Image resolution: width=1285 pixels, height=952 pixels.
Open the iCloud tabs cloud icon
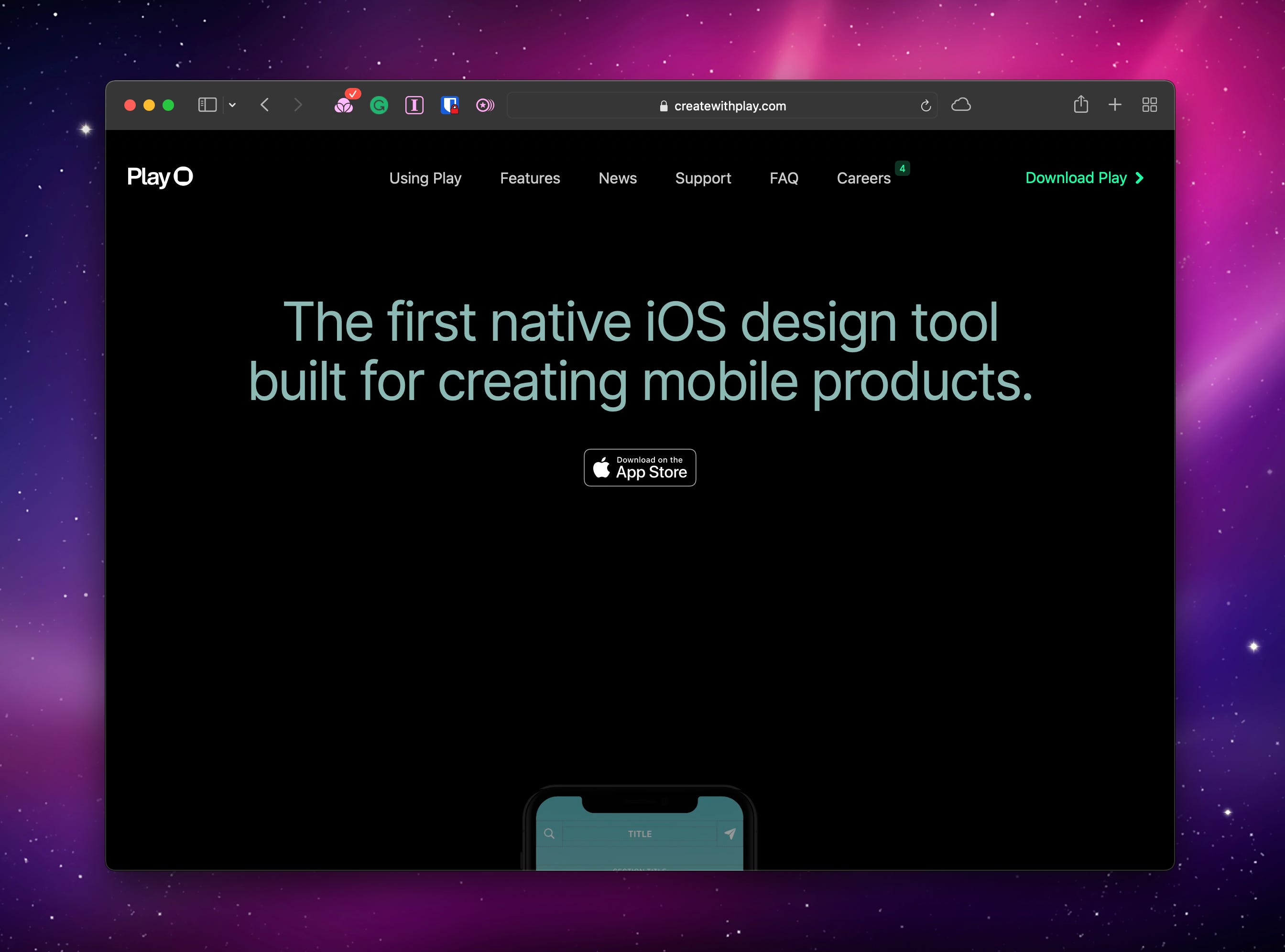coord(961,105)
